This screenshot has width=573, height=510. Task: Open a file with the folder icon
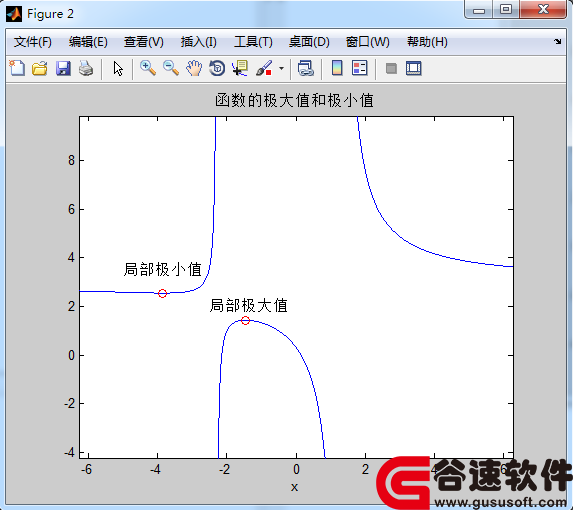[39, 68]
